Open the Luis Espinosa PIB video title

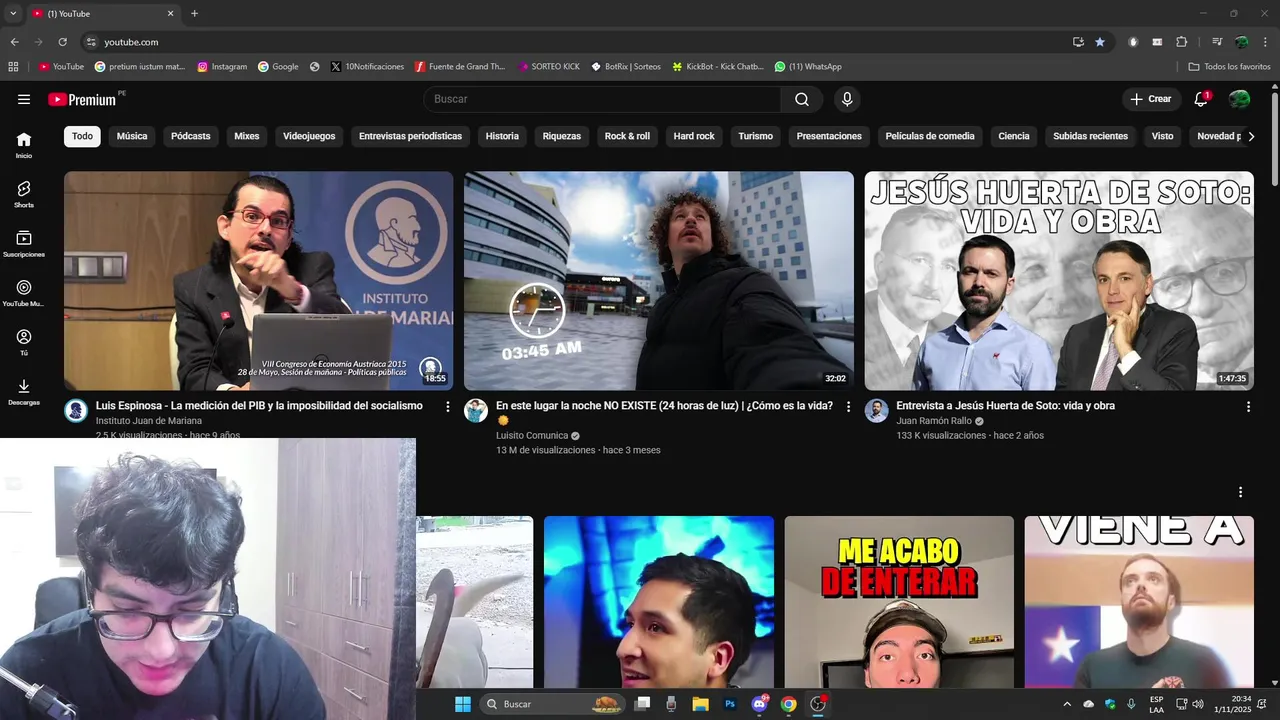point(259,406)
